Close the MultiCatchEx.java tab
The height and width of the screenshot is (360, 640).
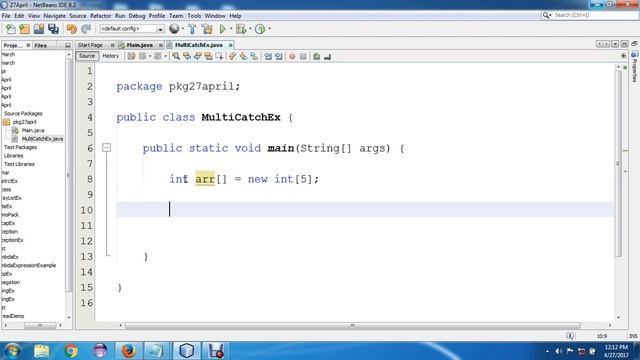(231, 45)
